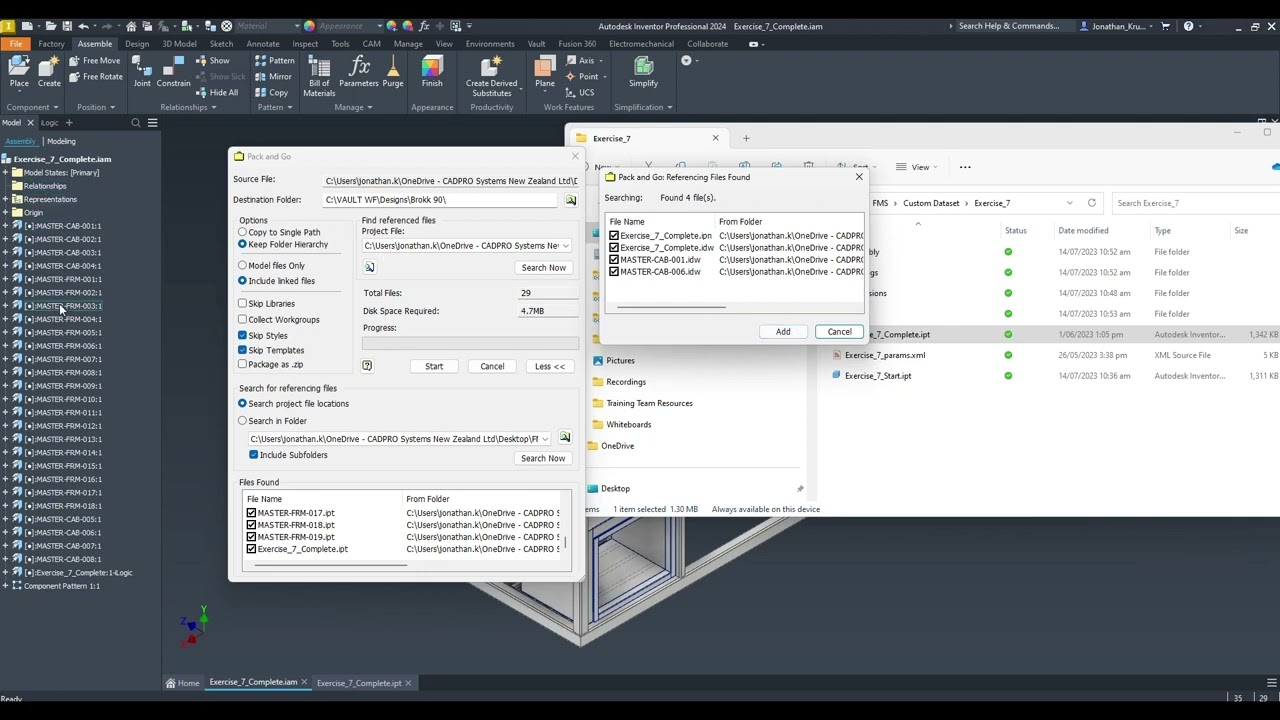Open the Relationships panel dropdown
Screen dimensions: 1280x720
pyautogui.click(x=188, y=107)
